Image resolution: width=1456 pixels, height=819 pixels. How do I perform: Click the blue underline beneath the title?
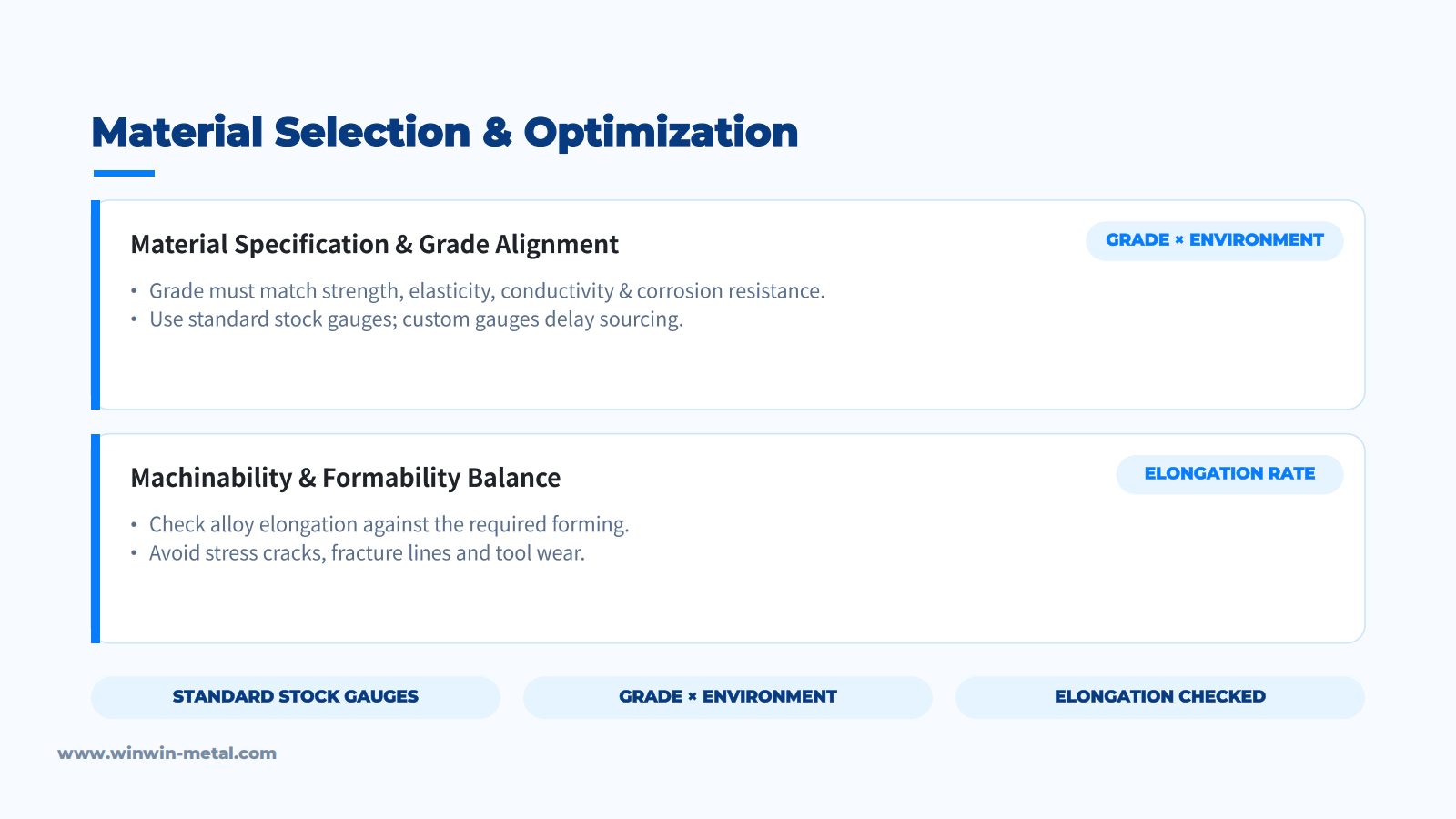124,173
